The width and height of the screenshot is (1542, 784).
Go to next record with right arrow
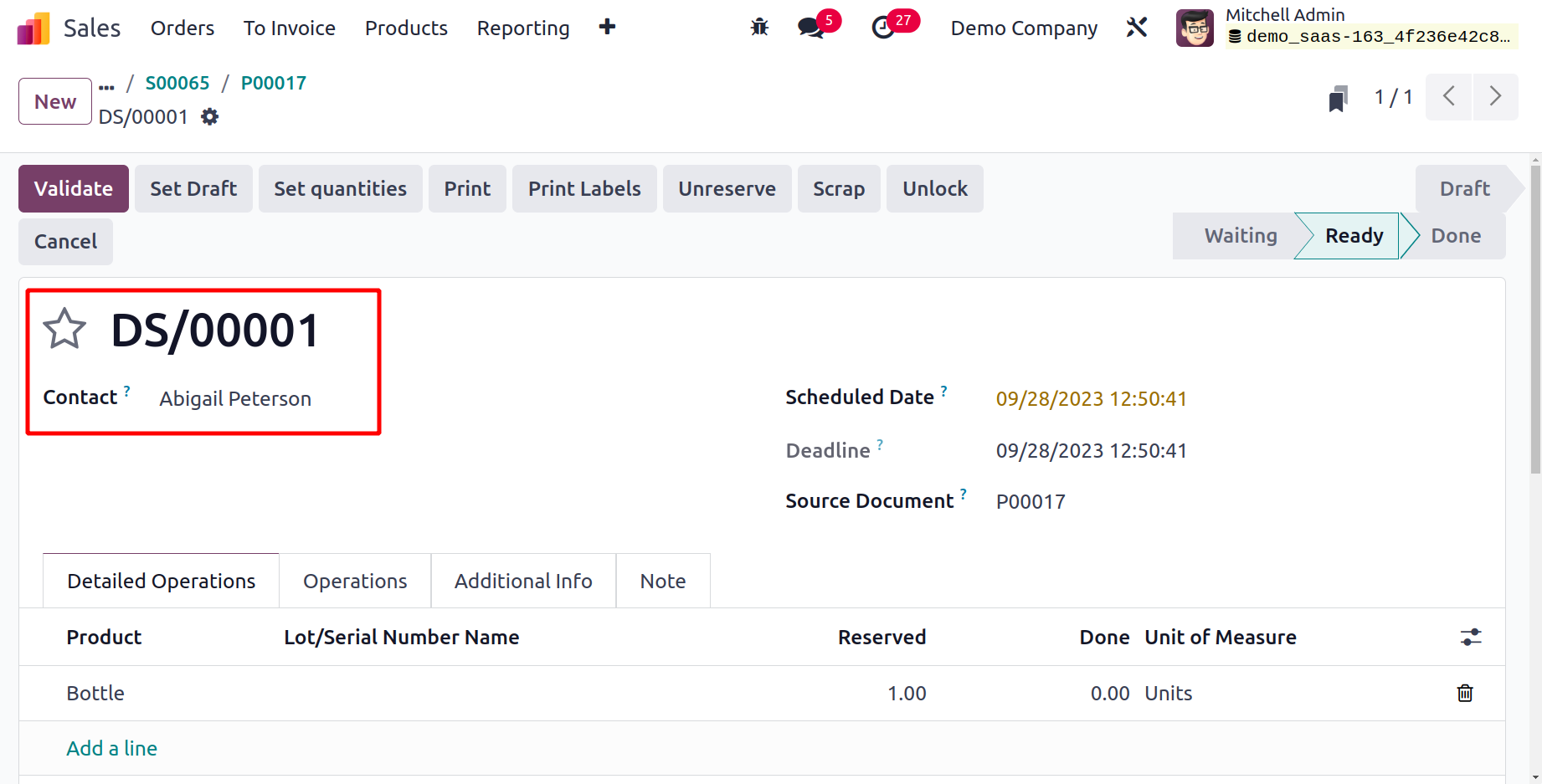(1494, 97)
